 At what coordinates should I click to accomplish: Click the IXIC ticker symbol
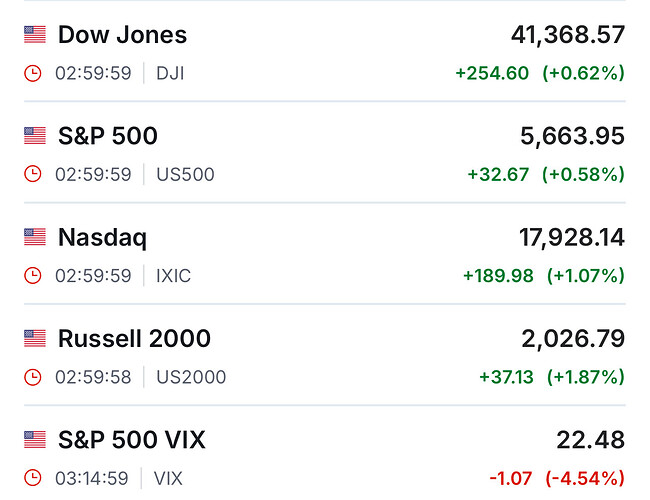pyautogui.click(x=173, y=275)
